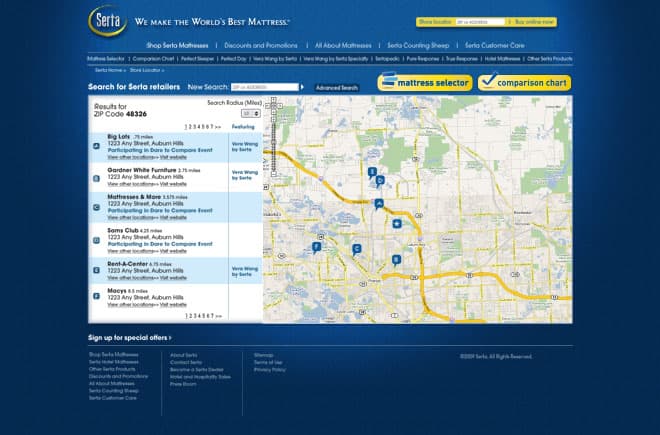Select Vera Wang by Serta in the sub-navigation

pyautogui.click(x=275, y=59)
